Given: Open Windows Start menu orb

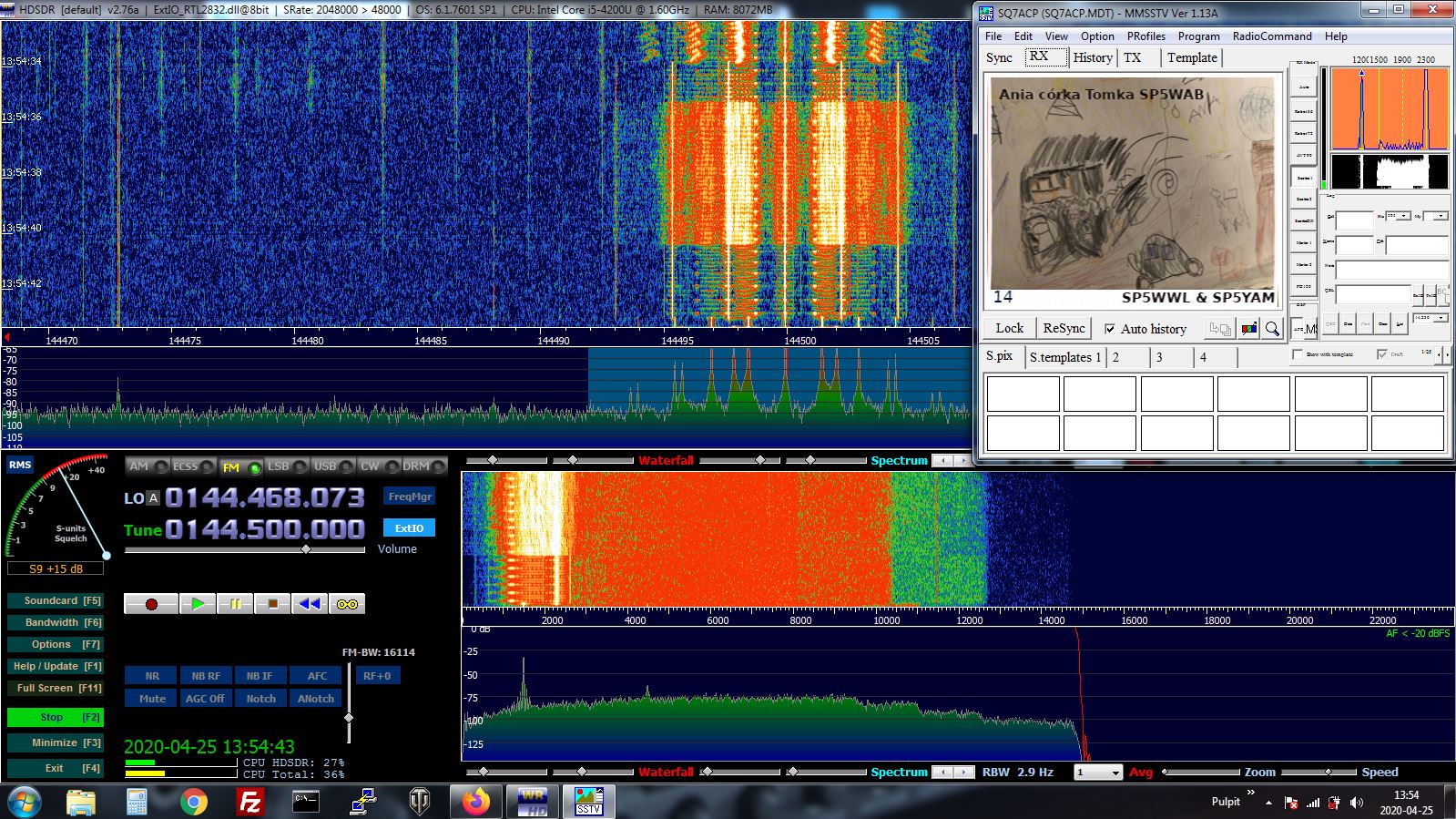Looking at the screenshot, I should (25, 802).
